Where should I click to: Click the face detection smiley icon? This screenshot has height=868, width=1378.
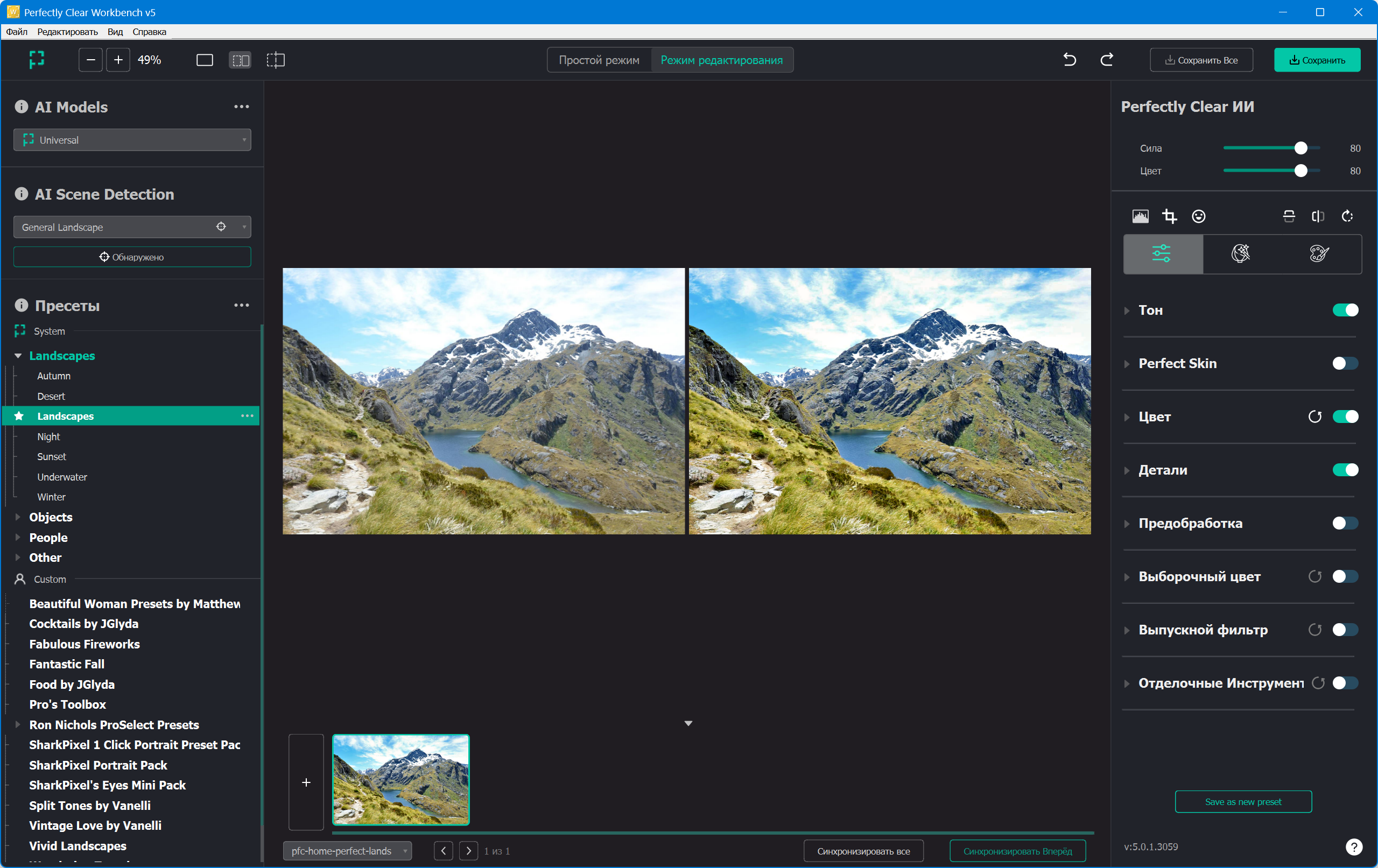coord(1198,216)
